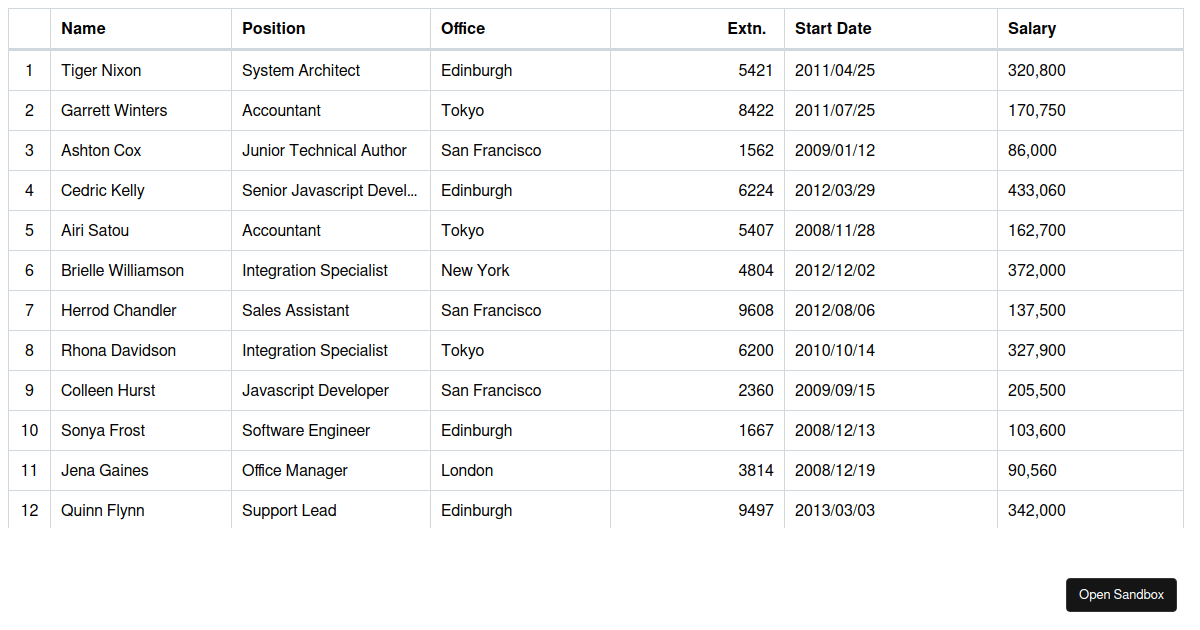Sort the table by the Position column
Viewport: 1200px width, 630px height.
click(273, 29)
